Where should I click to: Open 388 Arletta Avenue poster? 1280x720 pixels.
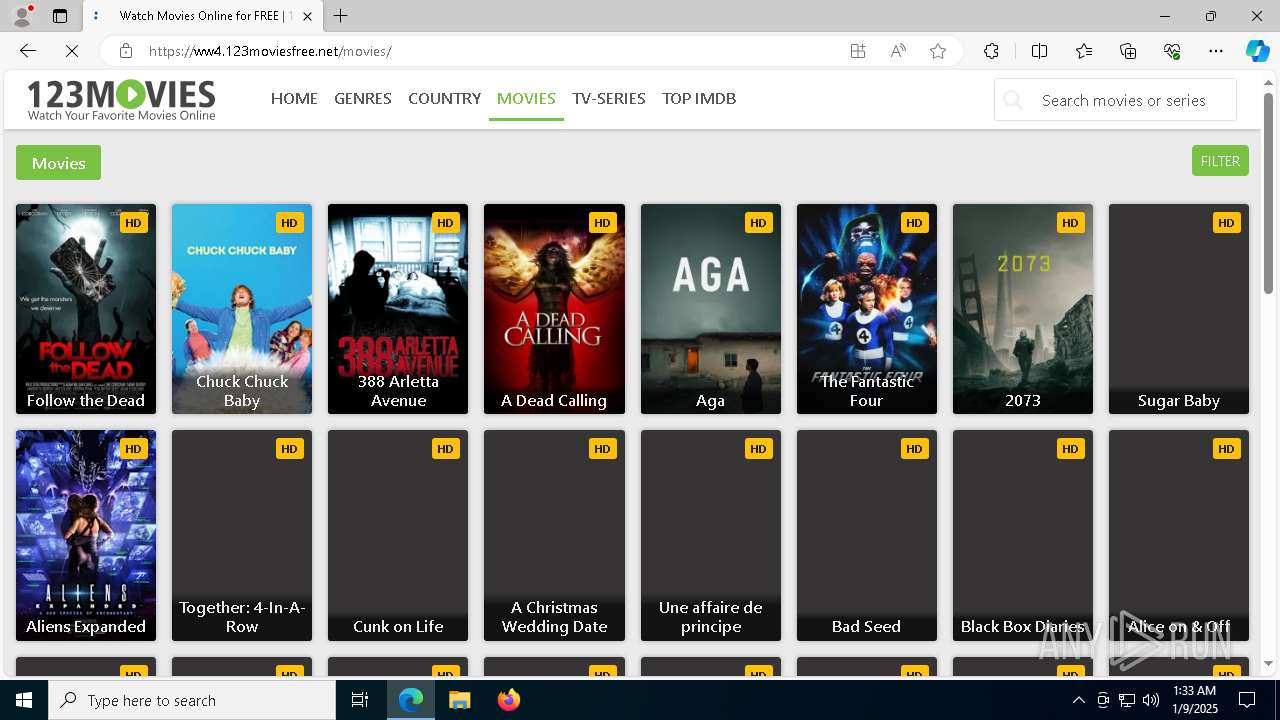pyautogui.click(x=398, y=309)
